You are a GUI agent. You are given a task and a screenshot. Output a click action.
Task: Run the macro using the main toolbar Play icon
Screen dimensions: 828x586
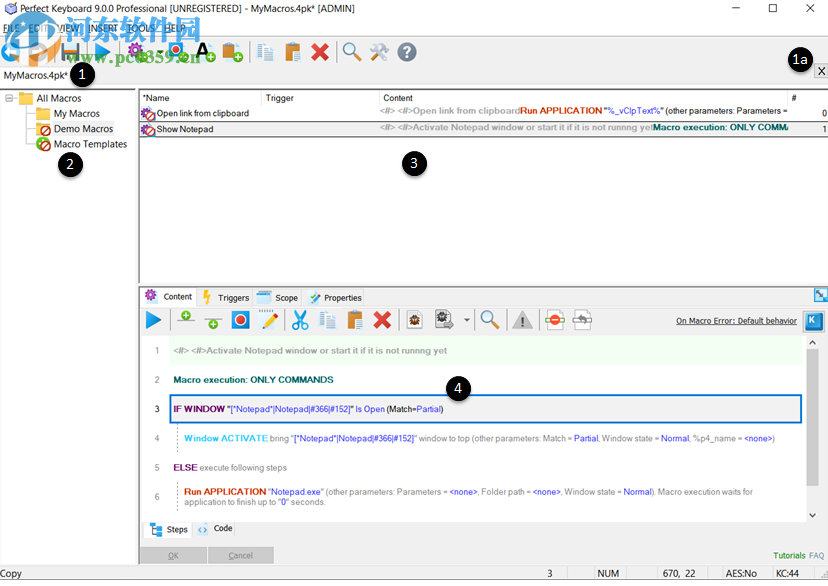click(101, 52)
